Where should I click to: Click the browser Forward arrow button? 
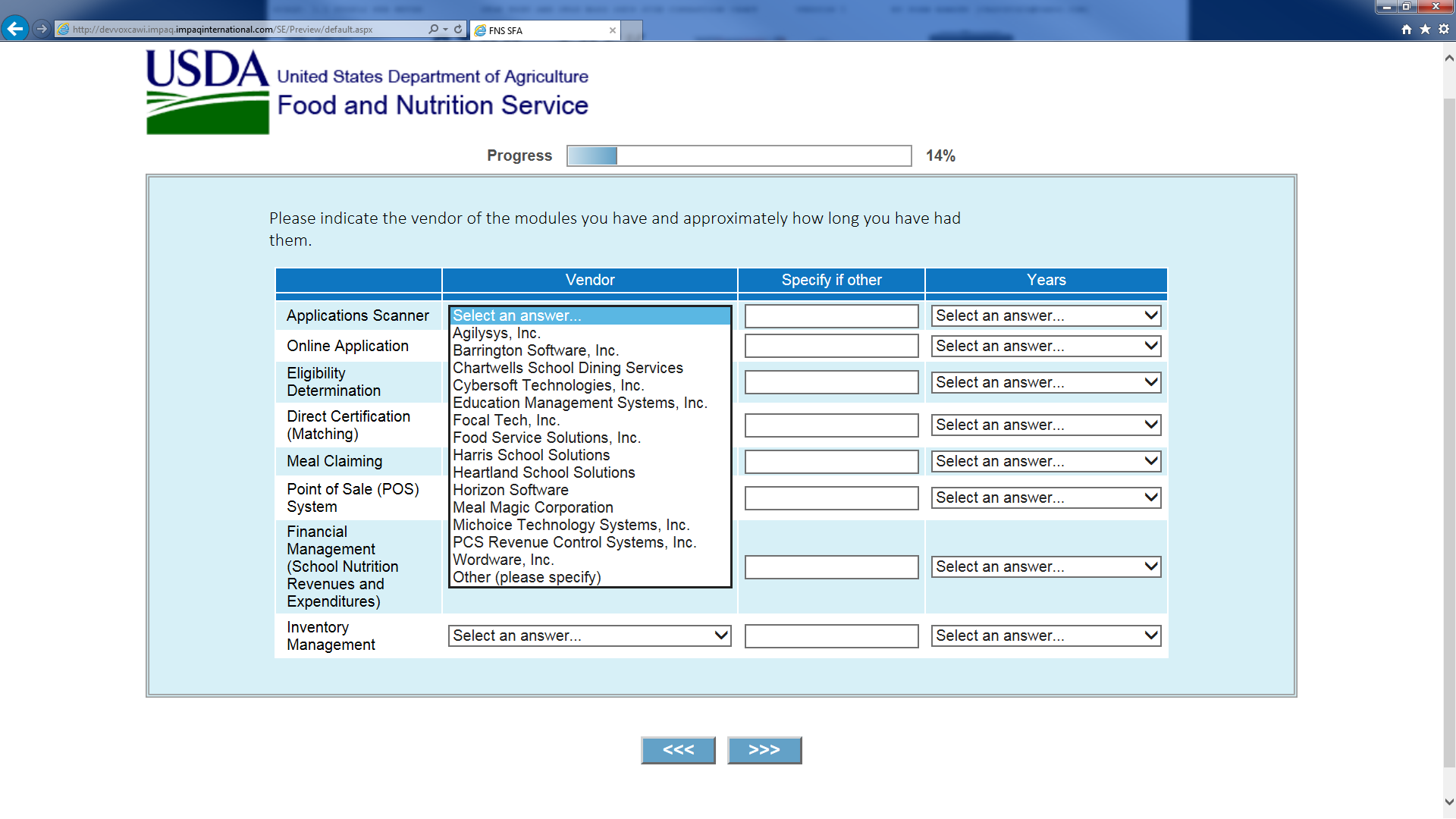click(42, 29)
